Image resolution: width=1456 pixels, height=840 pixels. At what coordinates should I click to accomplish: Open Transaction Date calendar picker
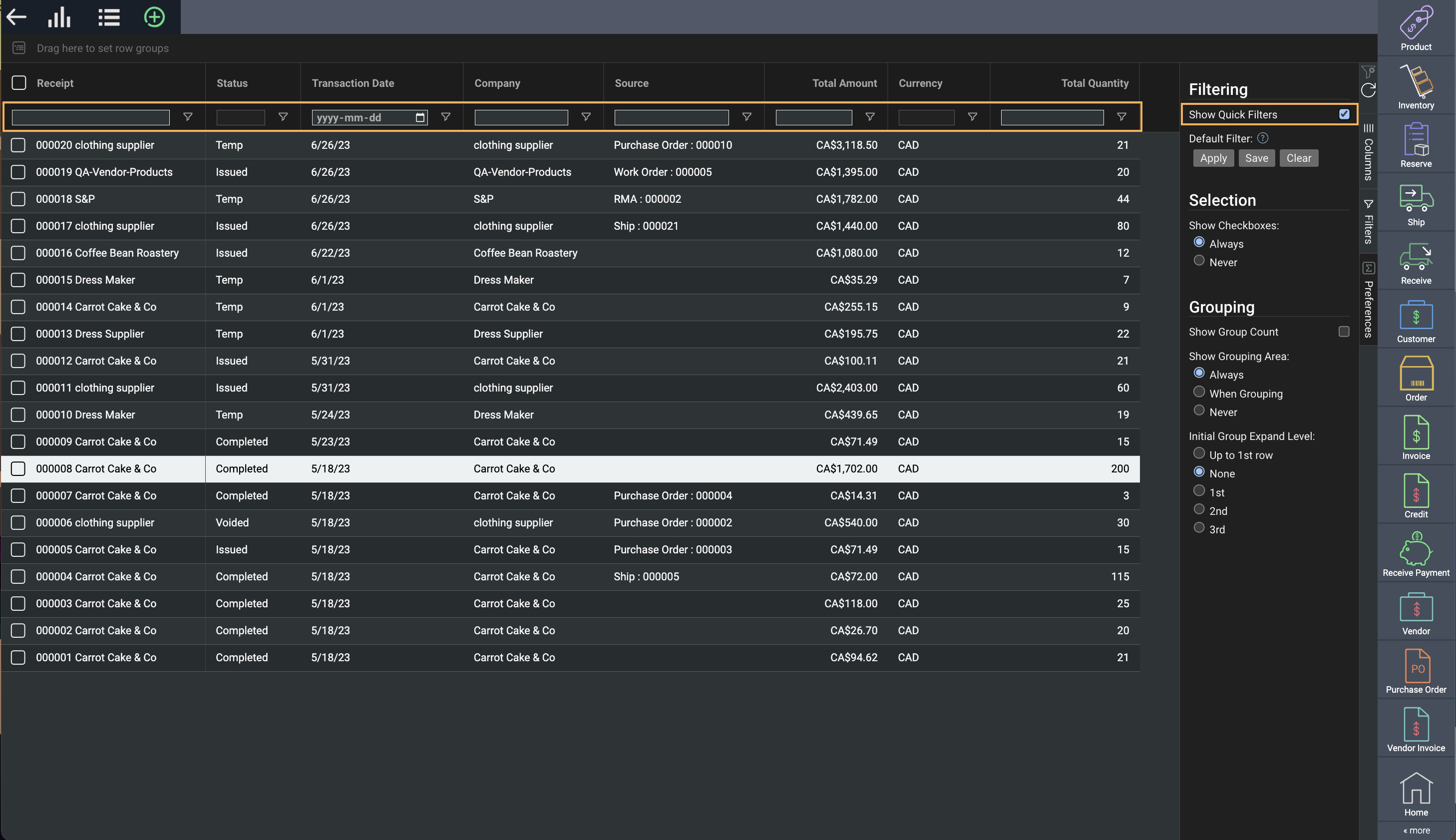tap(420, 118)
